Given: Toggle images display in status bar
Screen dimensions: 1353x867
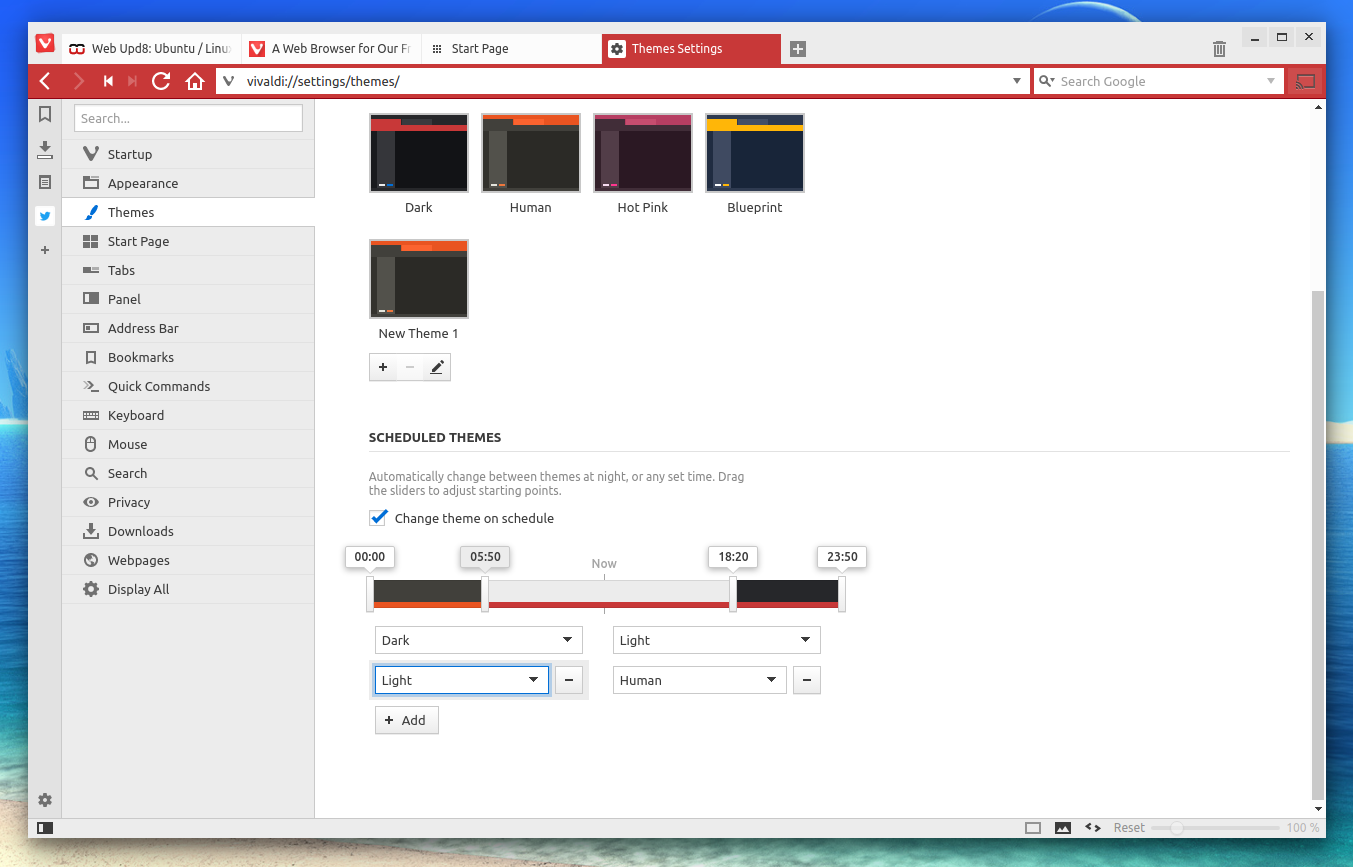Looking at the screenshot, I should pos(1063,828).
